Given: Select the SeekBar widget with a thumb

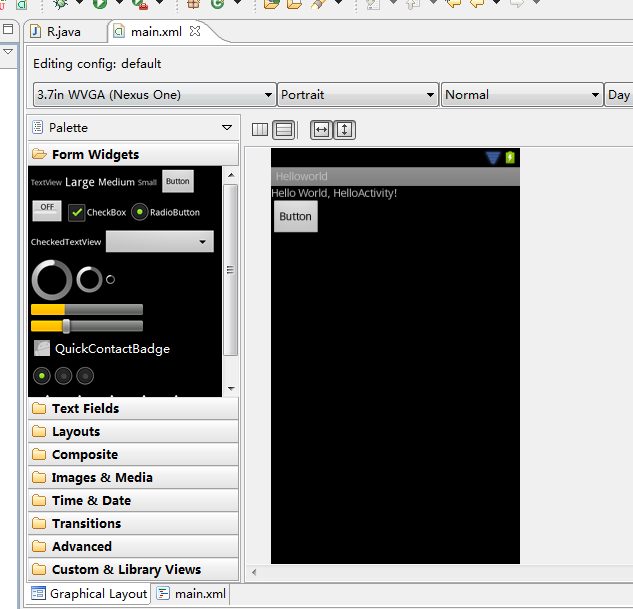Looking at the screenshot, I should pos(87,326).
